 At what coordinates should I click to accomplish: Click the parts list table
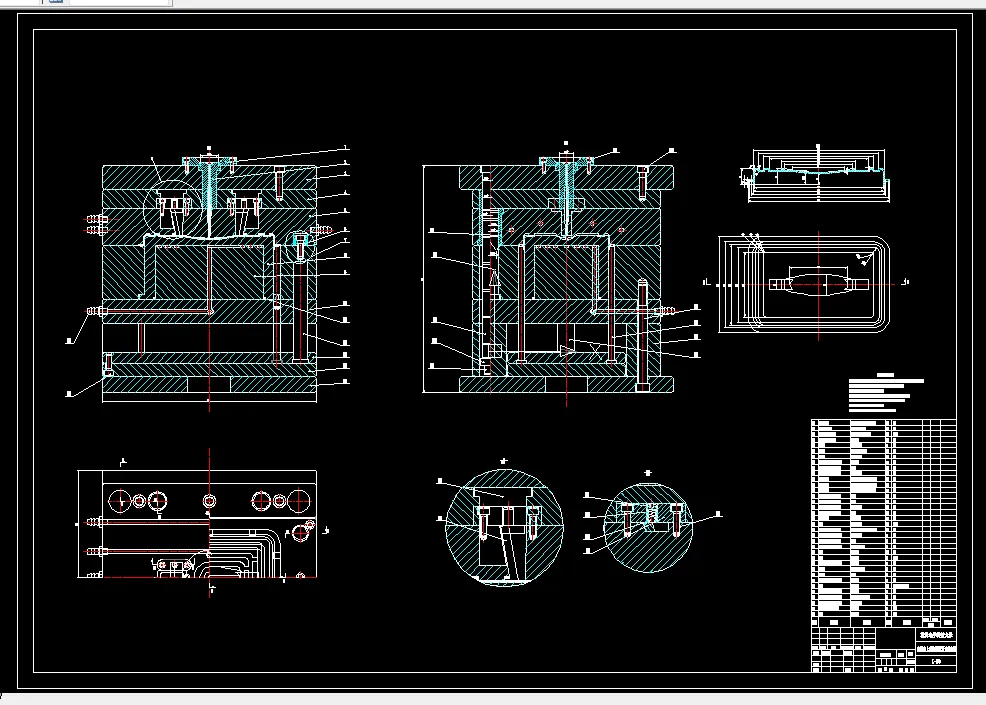coord(884,523)
